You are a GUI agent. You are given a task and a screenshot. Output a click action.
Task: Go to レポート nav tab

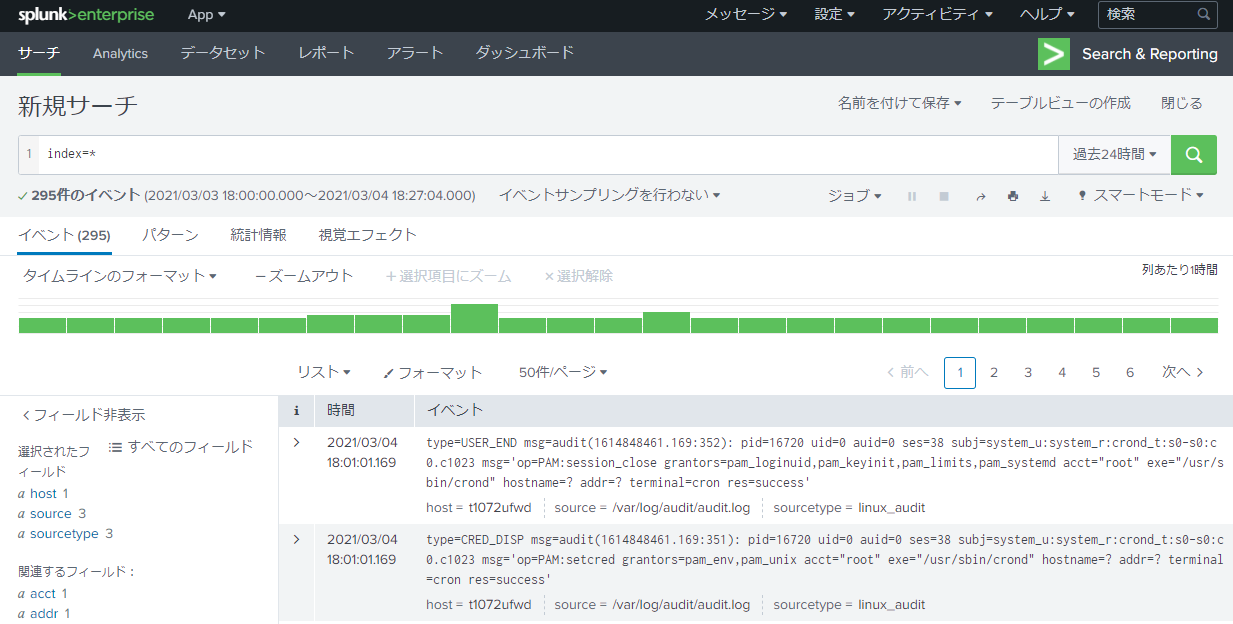(x=327, y=53)
